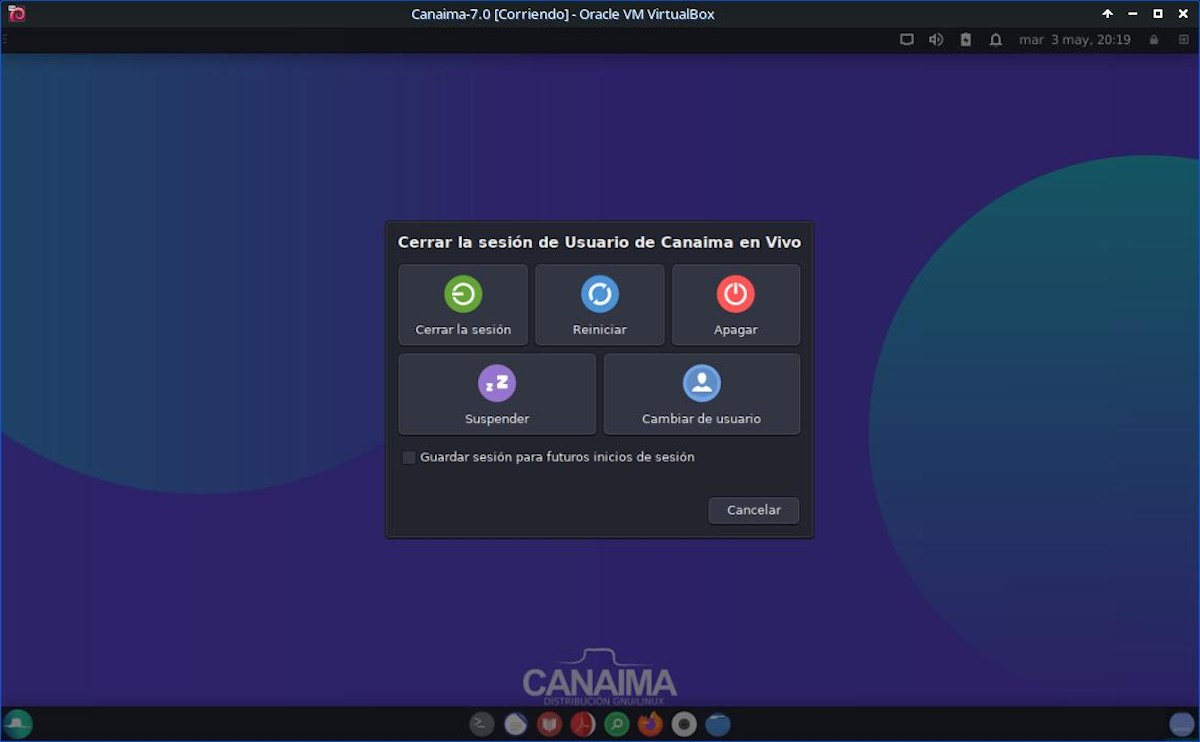
Task: Open the red book app in dock
Action: [x=549, y=724]
